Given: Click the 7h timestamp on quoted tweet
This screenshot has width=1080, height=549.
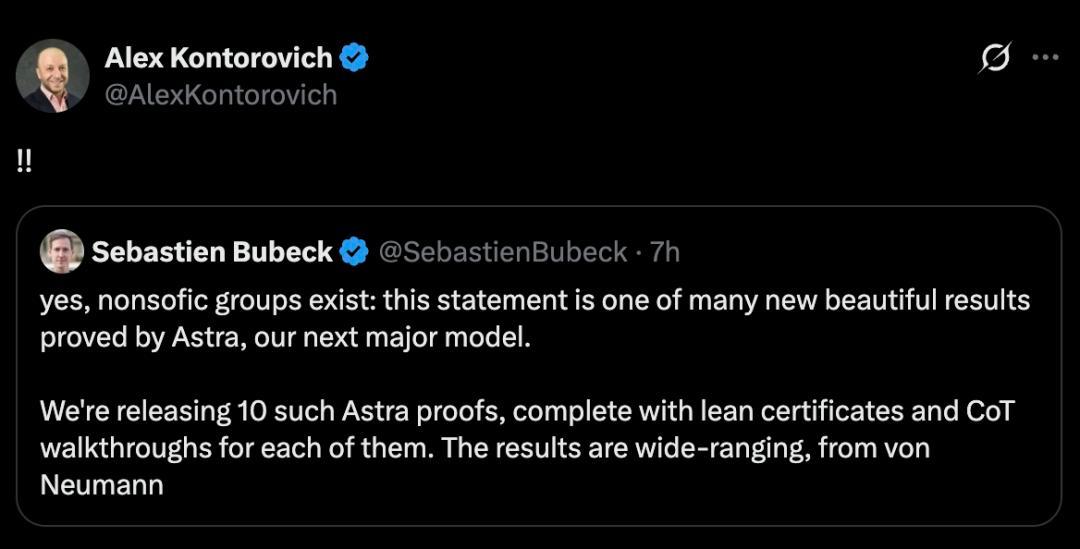Looking at the screenshot, I should pyautogui.click(x=665, y=252).
